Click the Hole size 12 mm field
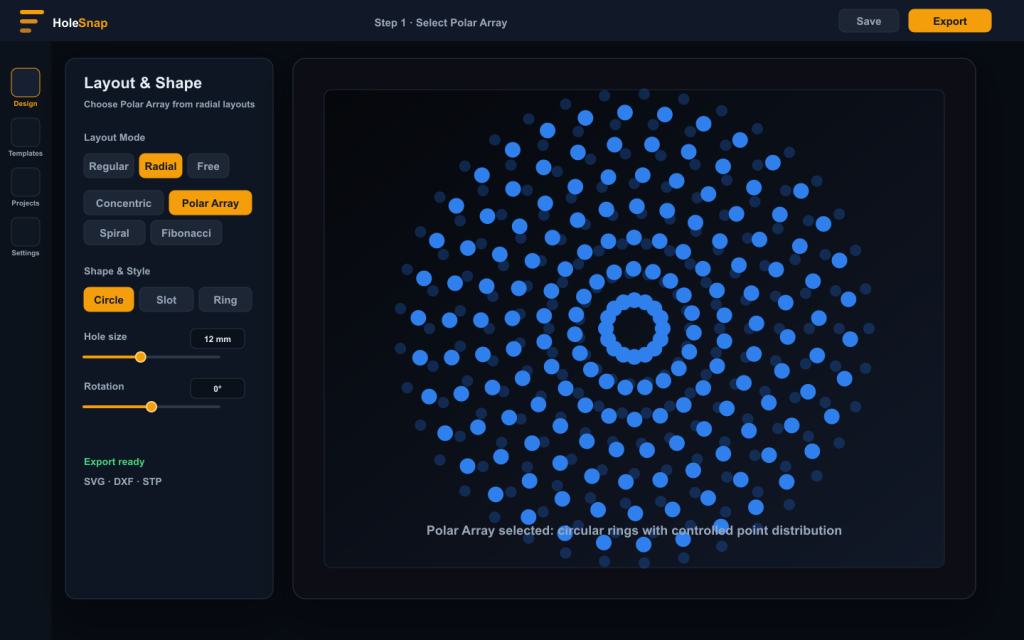The width and height of the screenshot is (1024, 640). (x=217, y=339)
